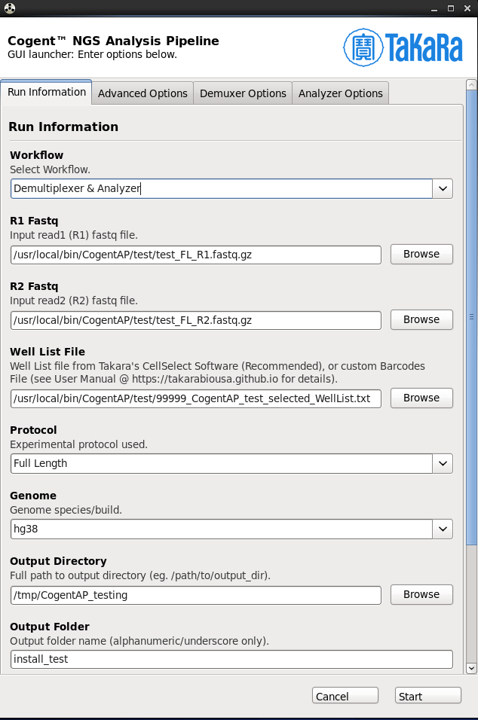
Task: Click the Workflow field showing Demultiplexer & Analyzer
Action: (x=221, y=189)
